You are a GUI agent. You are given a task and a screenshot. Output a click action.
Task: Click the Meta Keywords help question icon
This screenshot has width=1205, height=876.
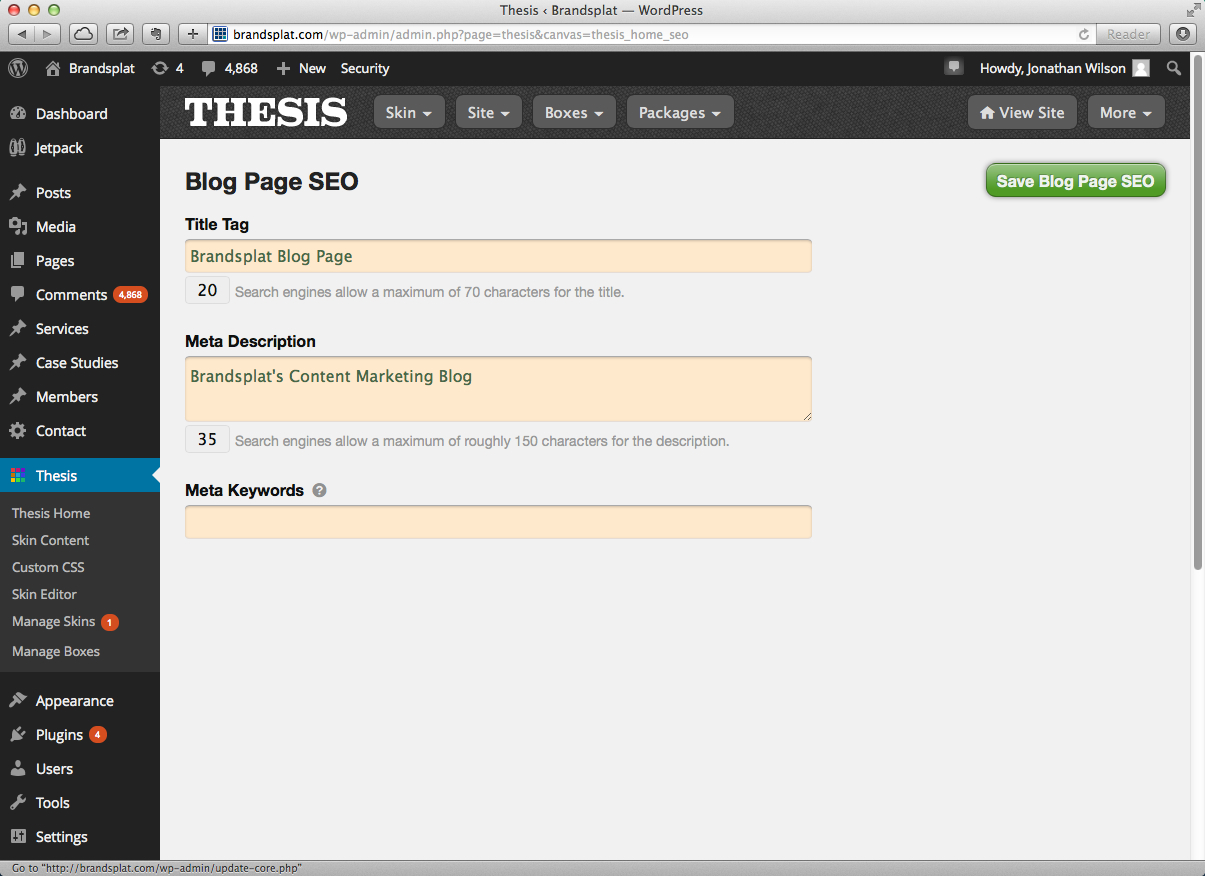[x=319, y=491]
